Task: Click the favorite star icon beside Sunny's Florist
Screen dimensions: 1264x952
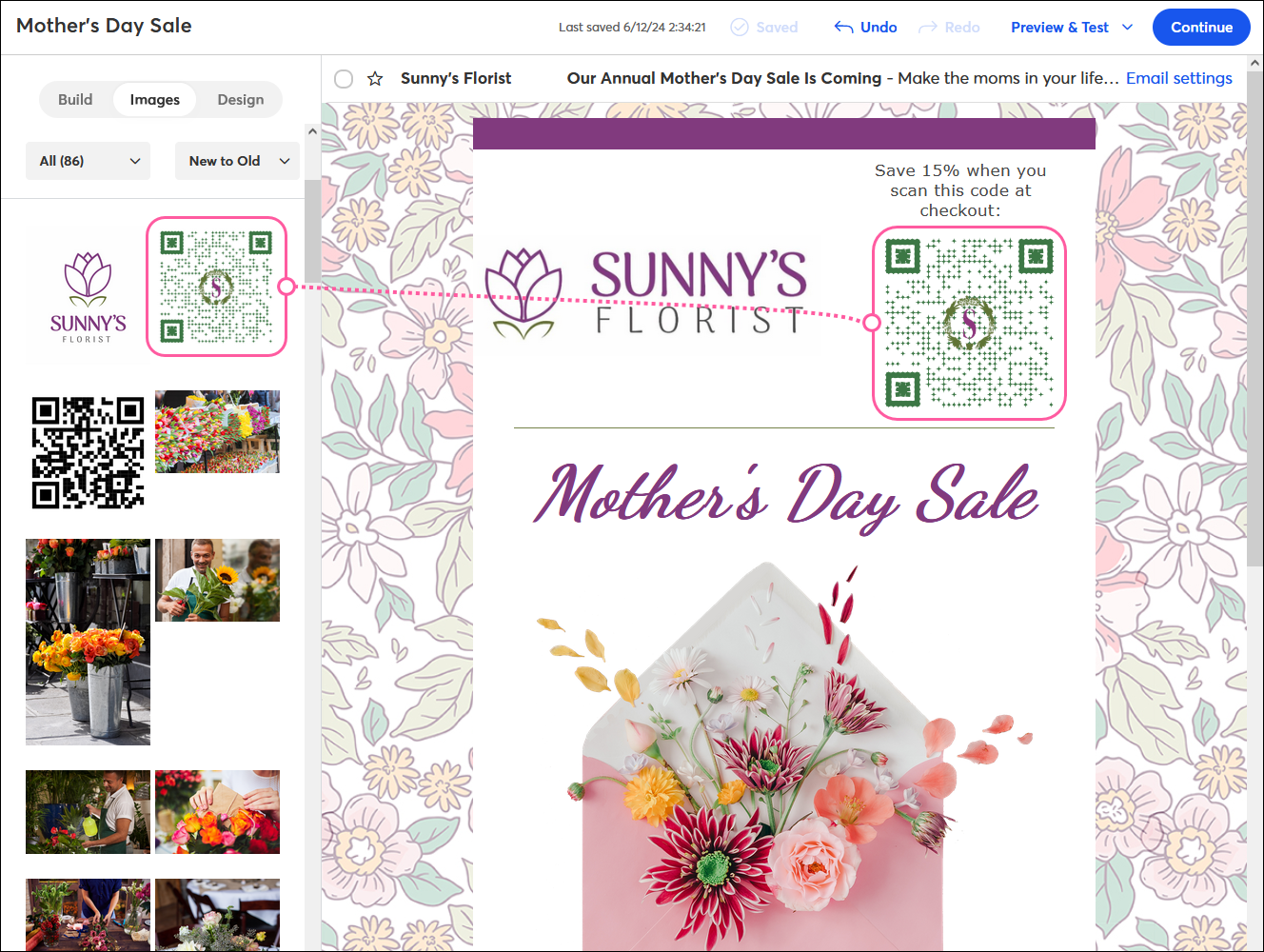Action: pyautogui.click(x=375, y=78)
